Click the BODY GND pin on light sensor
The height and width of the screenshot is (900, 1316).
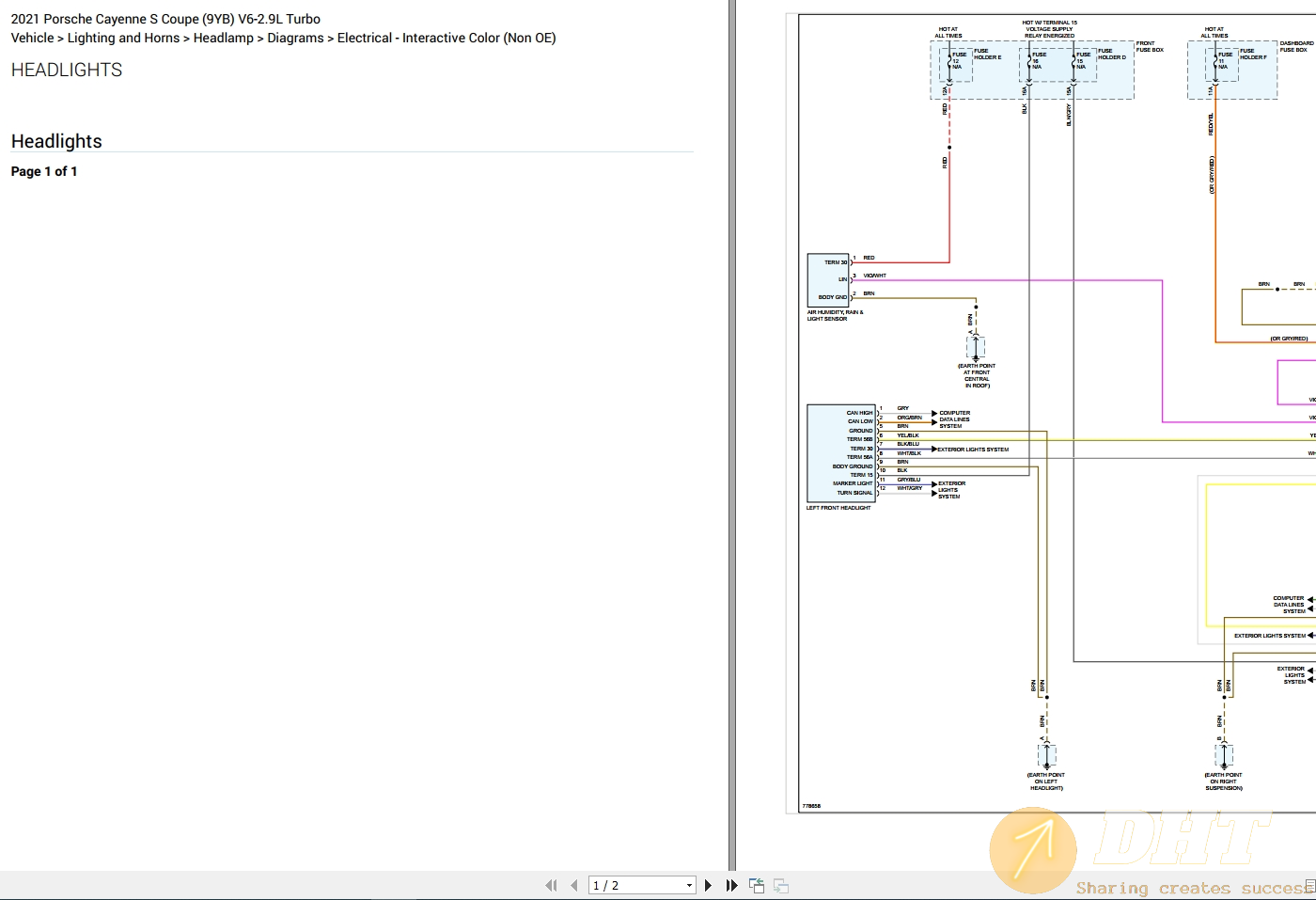[x=833, y=297]
